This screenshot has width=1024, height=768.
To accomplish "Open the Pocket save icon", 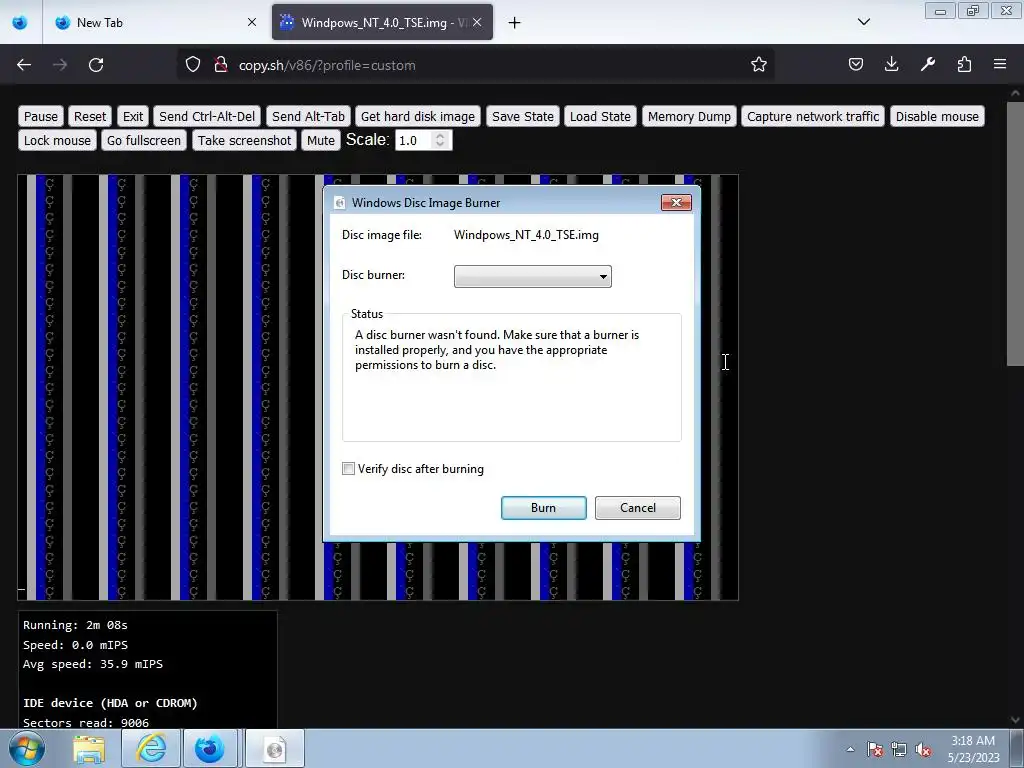I will coord(856,65).
